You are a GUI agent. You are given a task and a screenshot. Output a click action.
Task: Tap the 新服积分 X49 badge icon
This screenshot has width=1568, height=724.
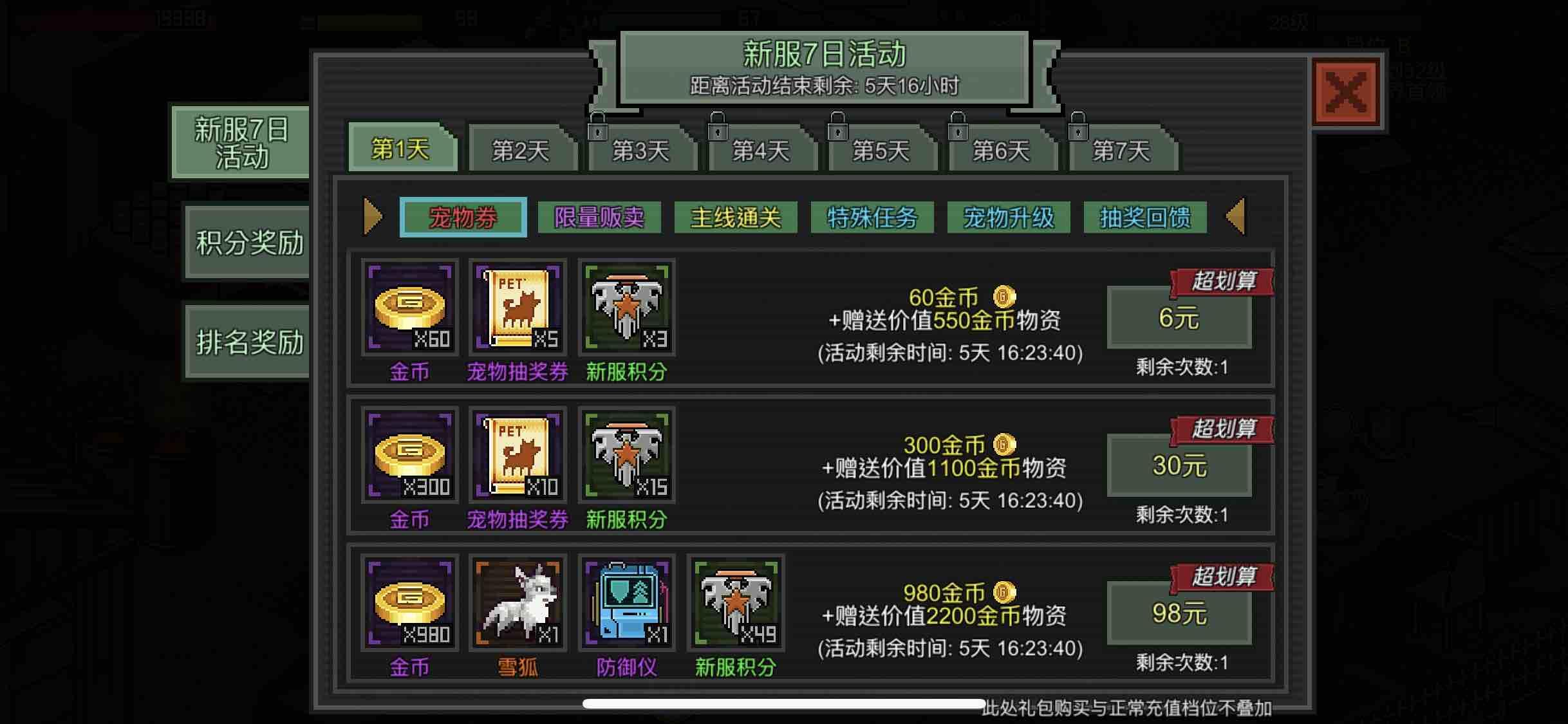736,603
